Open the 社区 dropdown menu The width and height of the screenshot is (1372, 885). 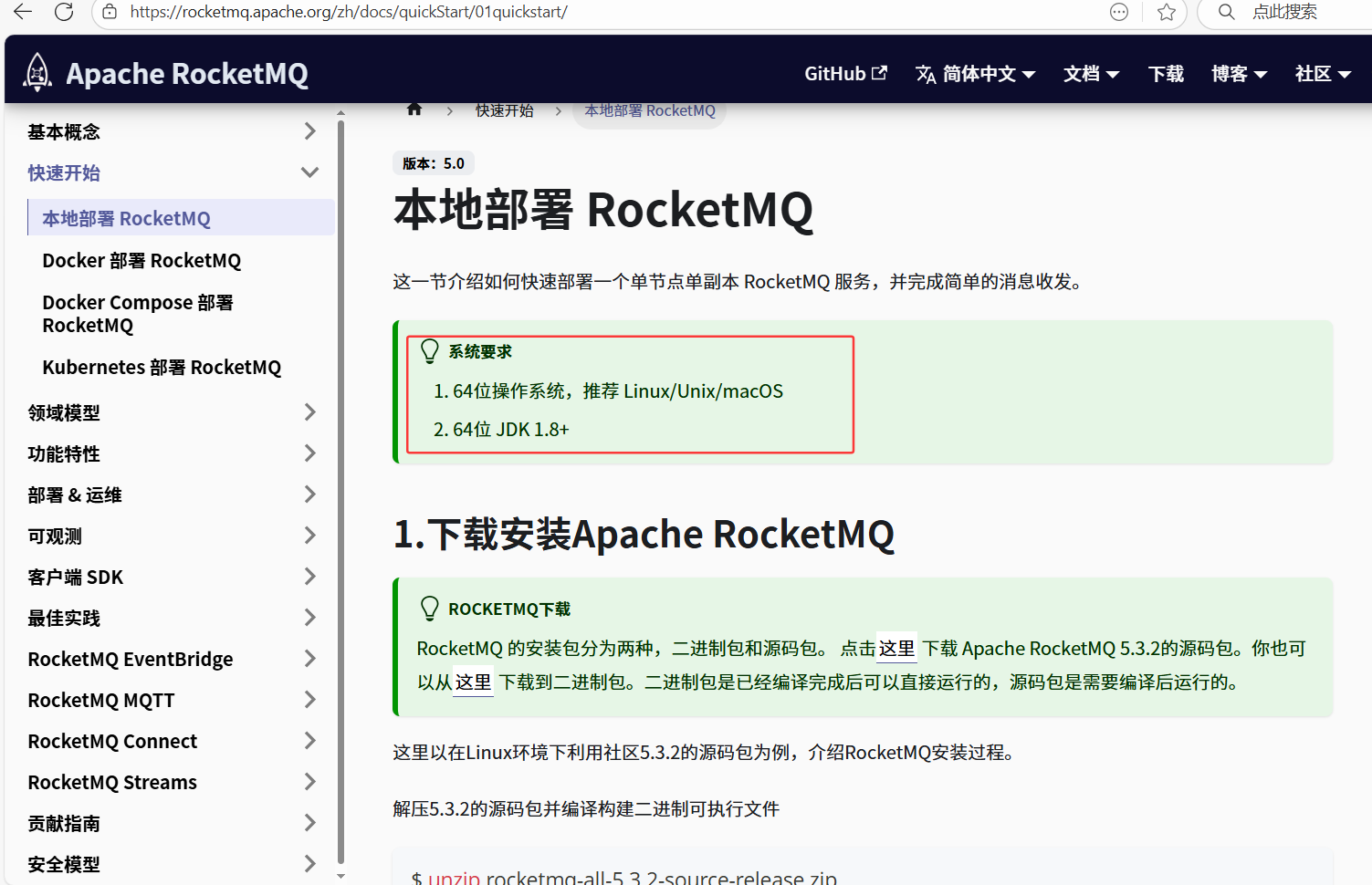pos(1322,74)
